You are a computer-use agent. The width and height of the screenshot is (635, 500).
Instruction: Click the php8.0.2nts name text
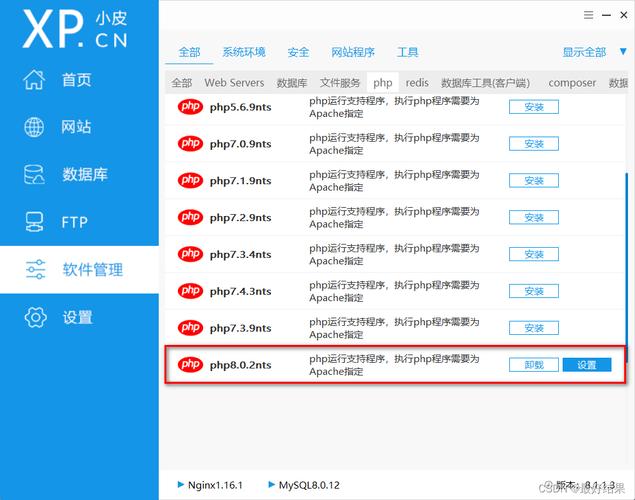(x=241, y=365)
